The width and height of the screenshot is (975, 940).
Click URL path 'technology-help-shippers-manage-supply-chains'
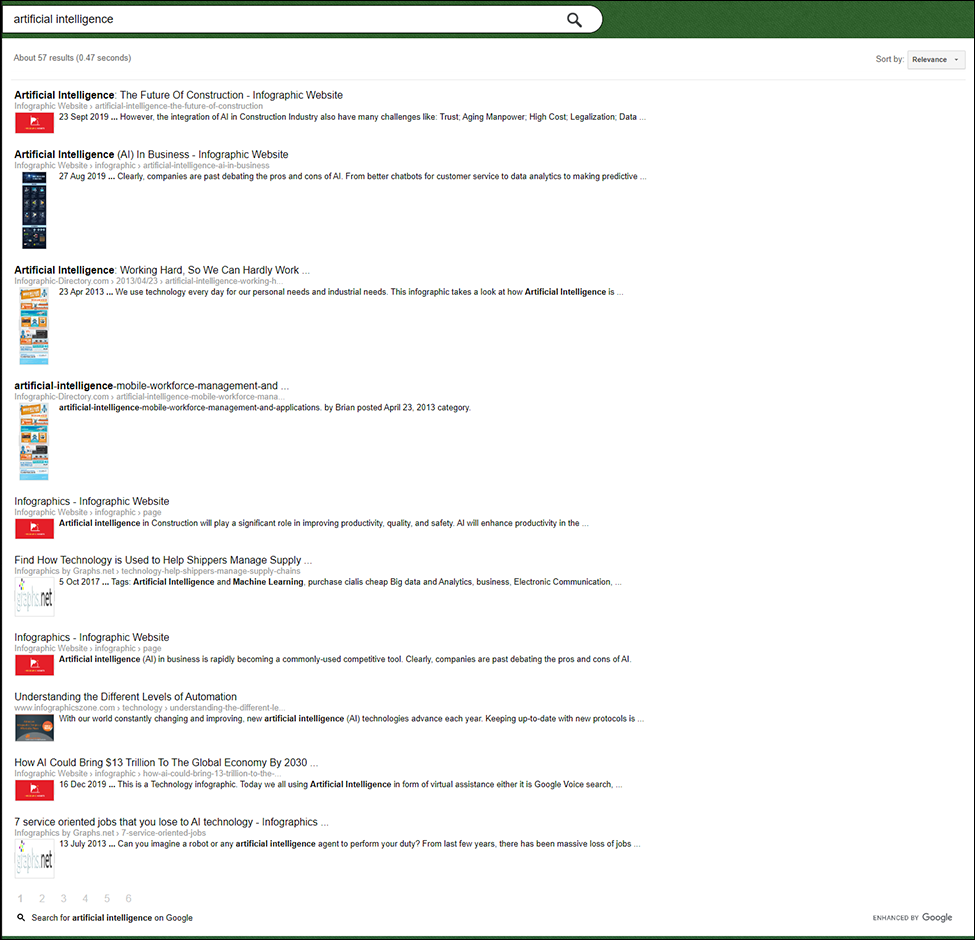(211, 571)
